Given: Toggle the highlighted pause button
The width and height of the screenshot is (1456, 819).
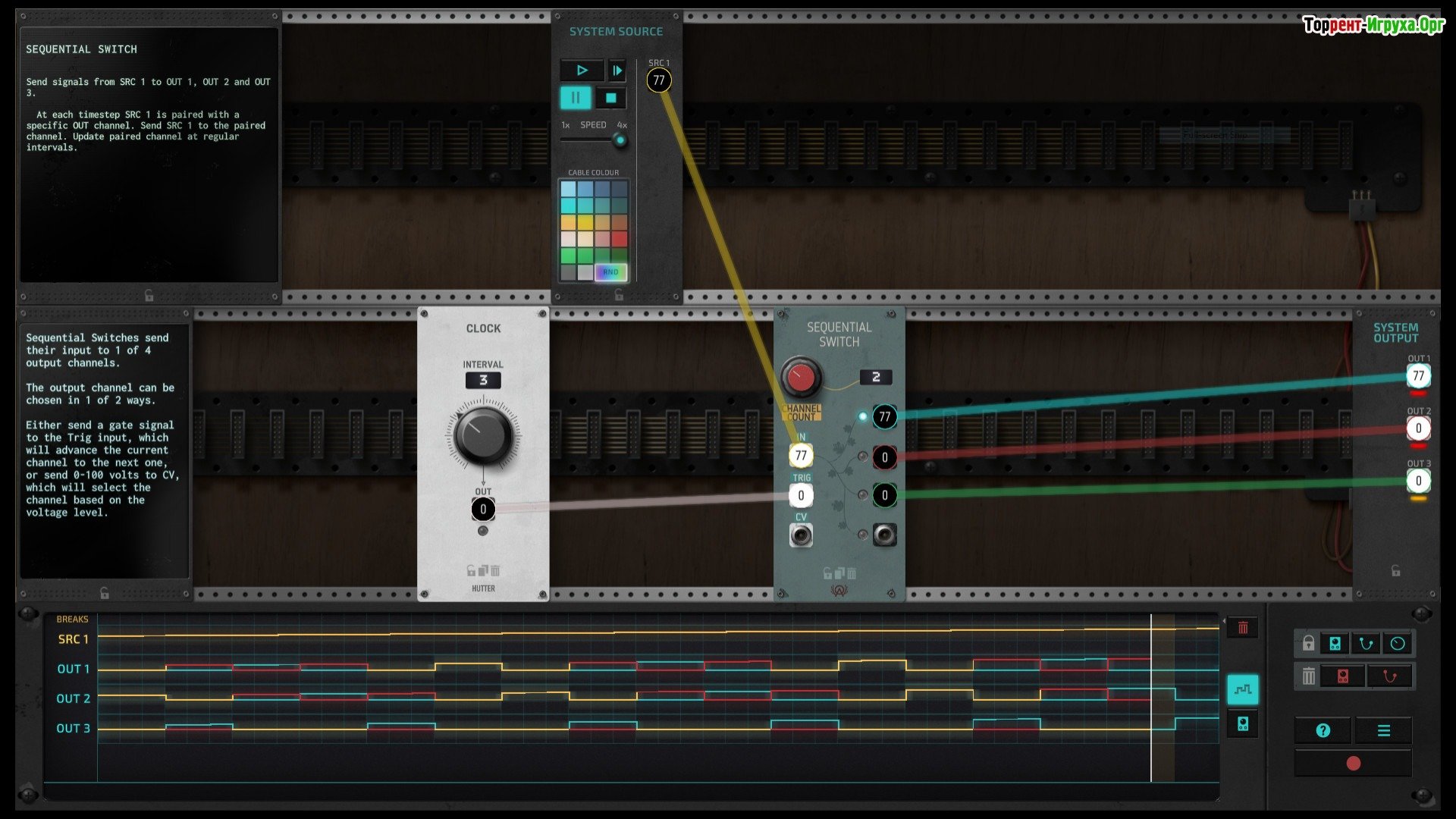Looking at the screenshot, I should coord(576,98).
